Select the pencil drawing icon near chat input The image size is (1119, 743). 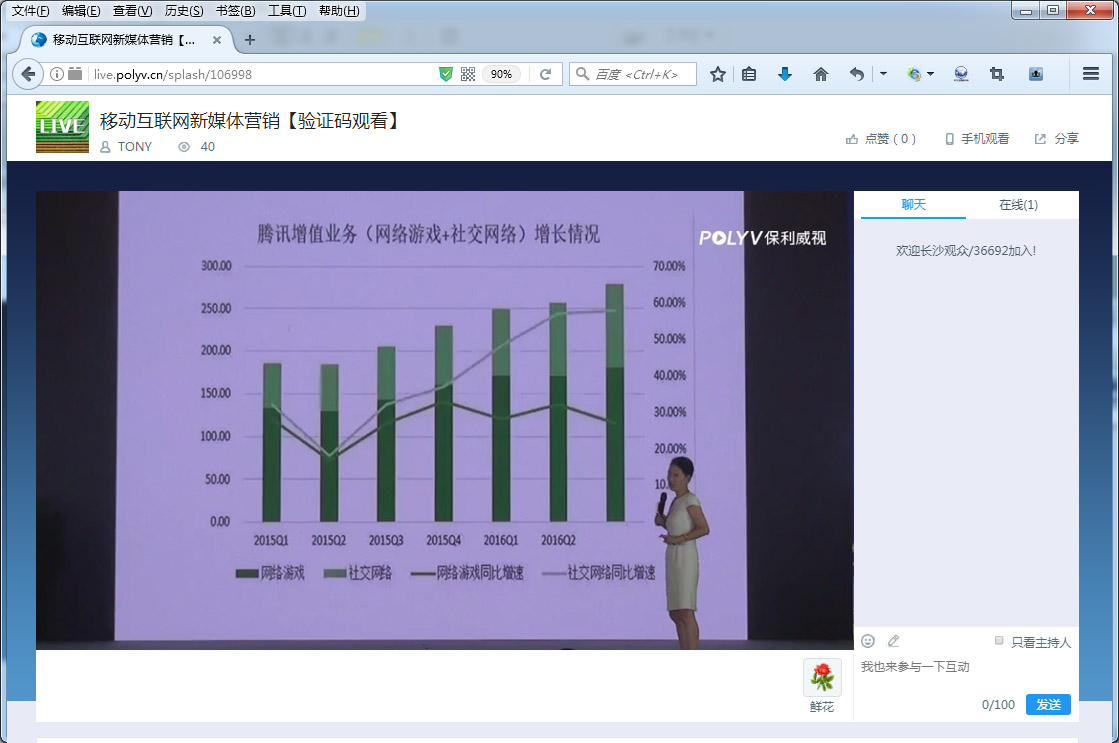894,641
